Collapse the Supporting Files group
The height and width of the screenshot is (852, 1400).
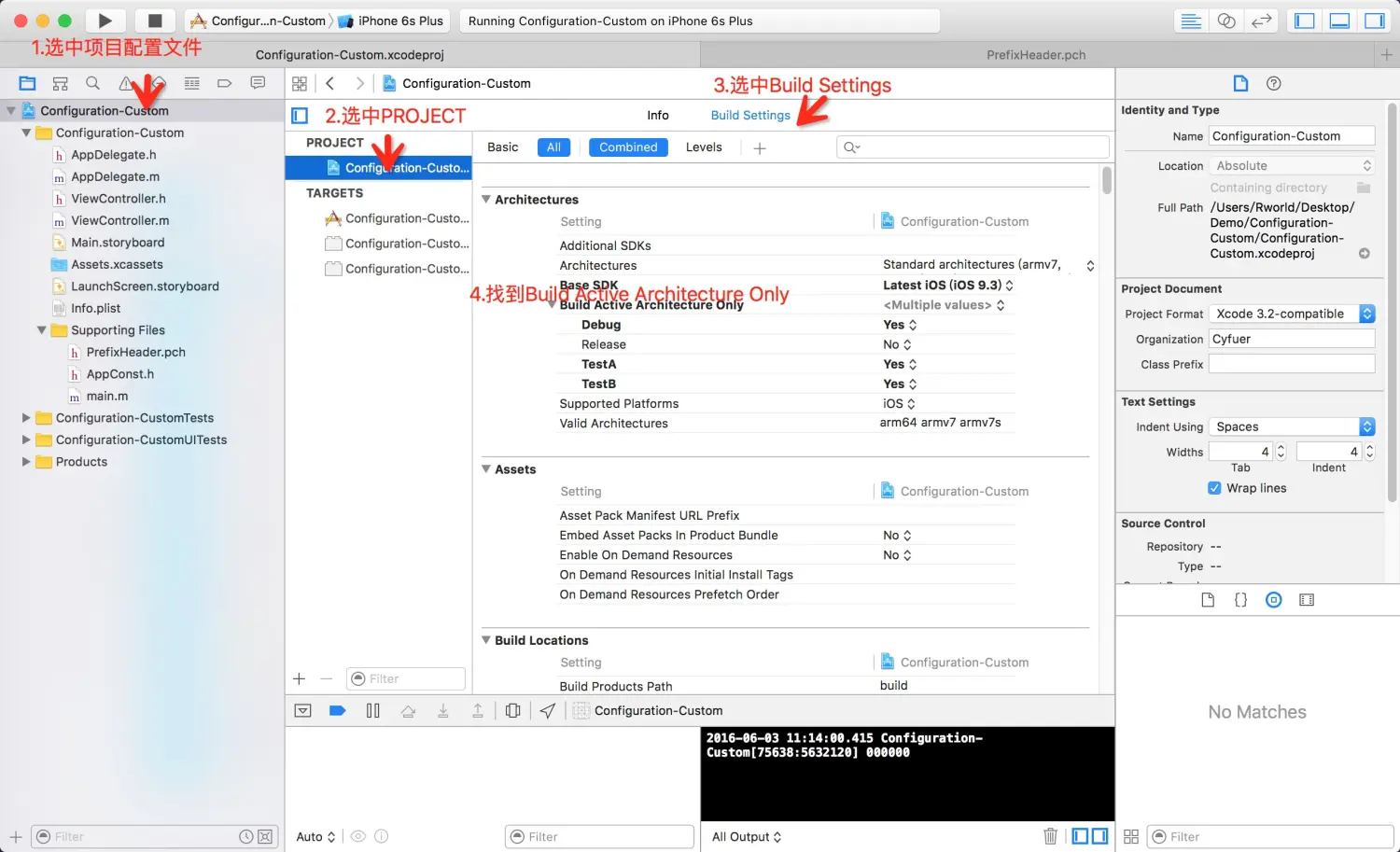coord(42,330)
